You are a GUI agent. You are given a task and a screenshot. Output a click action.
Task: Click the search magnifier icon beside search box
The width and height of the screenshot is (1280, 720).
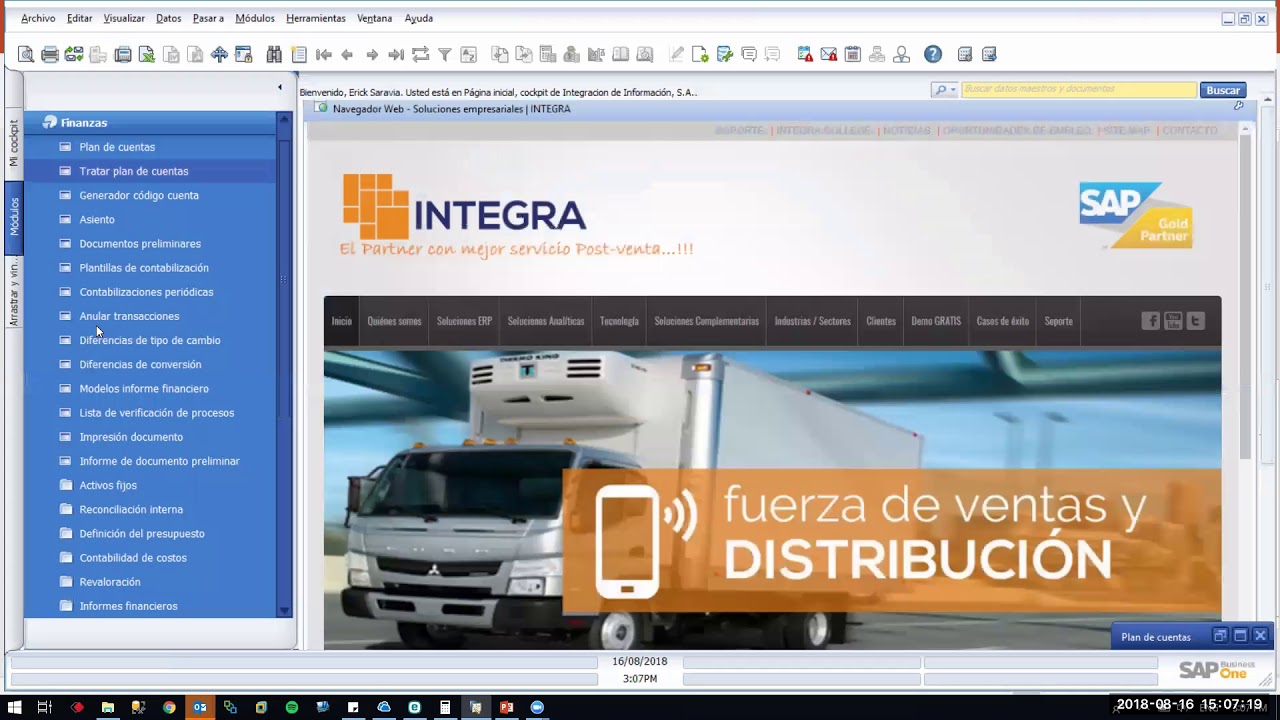pyautogui.click(x=940, y=90)
